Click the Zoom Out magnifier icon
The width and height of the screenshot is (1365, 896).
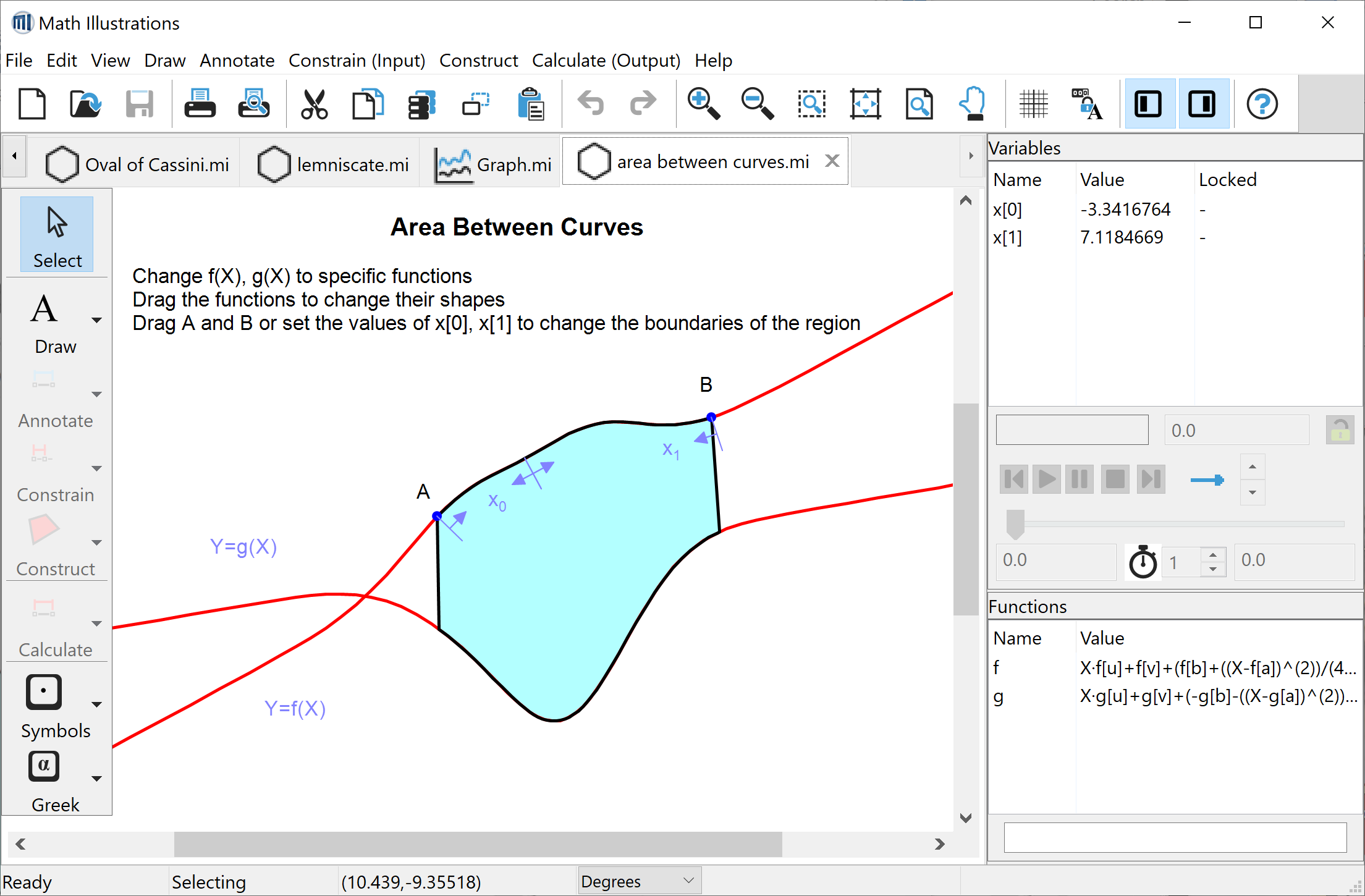pos(757,103)
